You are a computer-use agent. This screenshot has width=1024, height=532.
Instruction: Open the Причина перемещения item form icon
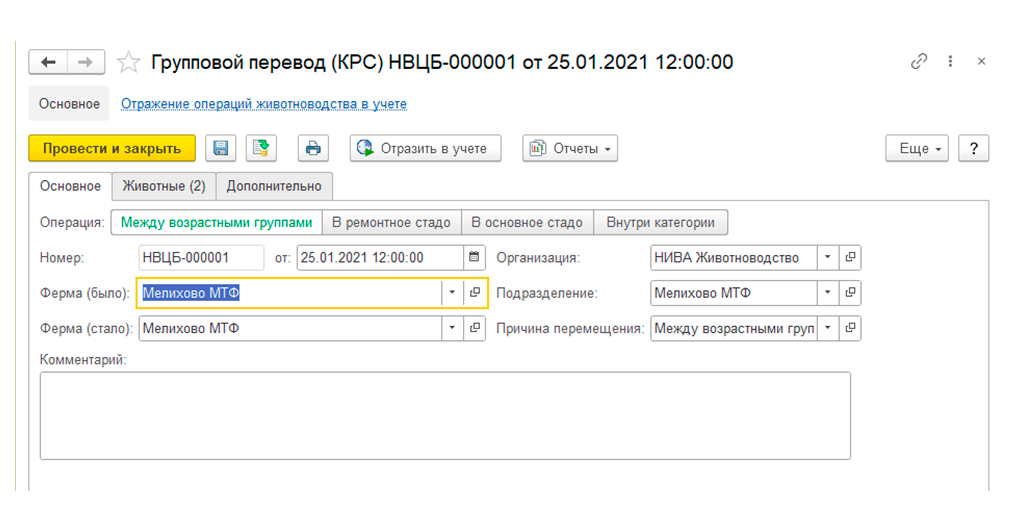(x=850, y=328)
